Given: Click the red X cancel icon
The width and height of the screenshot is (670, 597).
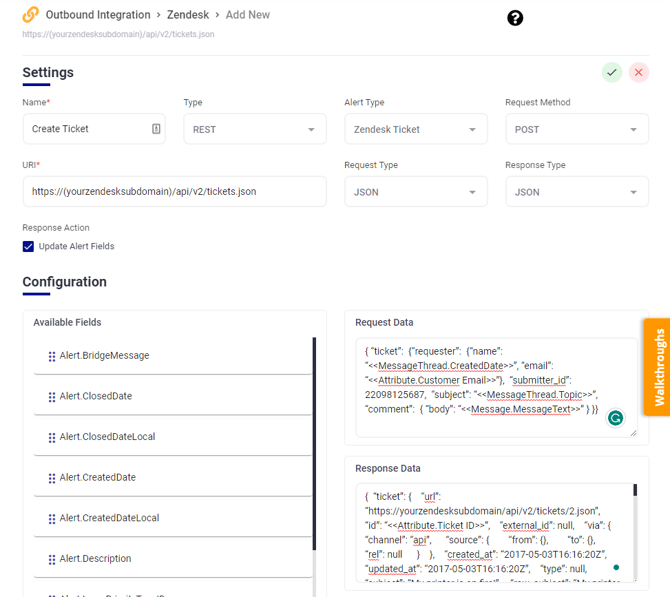Looking at the screenshot, I should [639, 72].
